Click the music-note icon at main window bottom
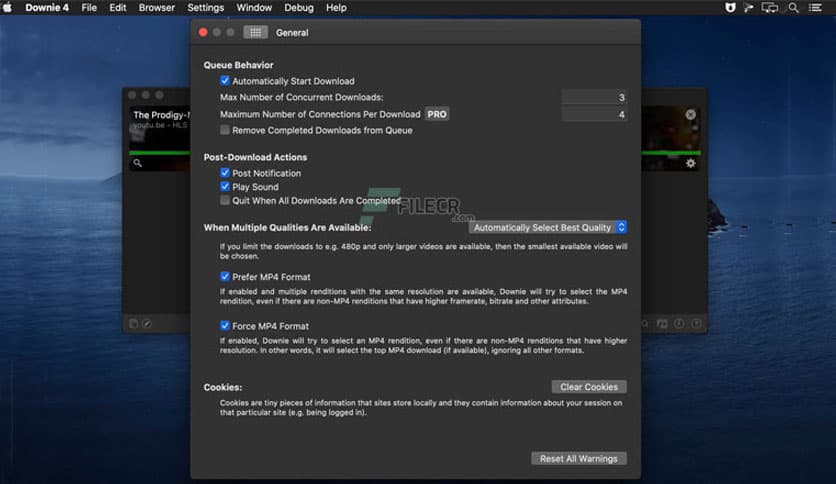This screenshot has width=836, height=484. pos(662,324)
